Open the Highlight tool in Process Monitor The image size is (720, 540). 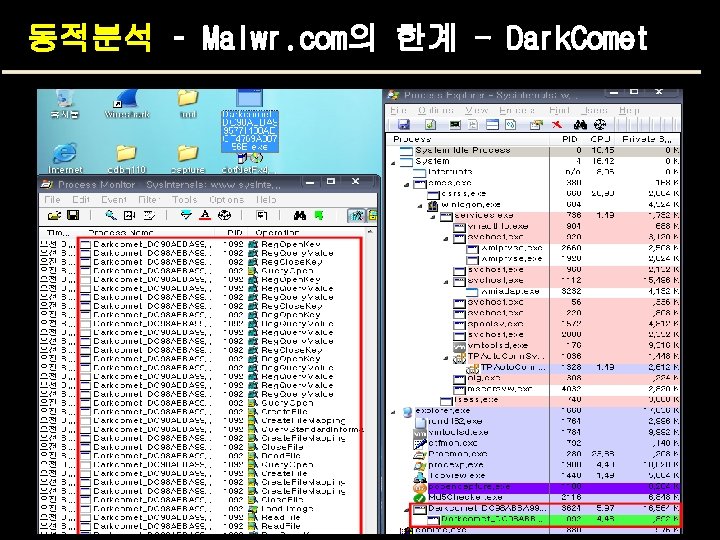click(x=205, y=215)
